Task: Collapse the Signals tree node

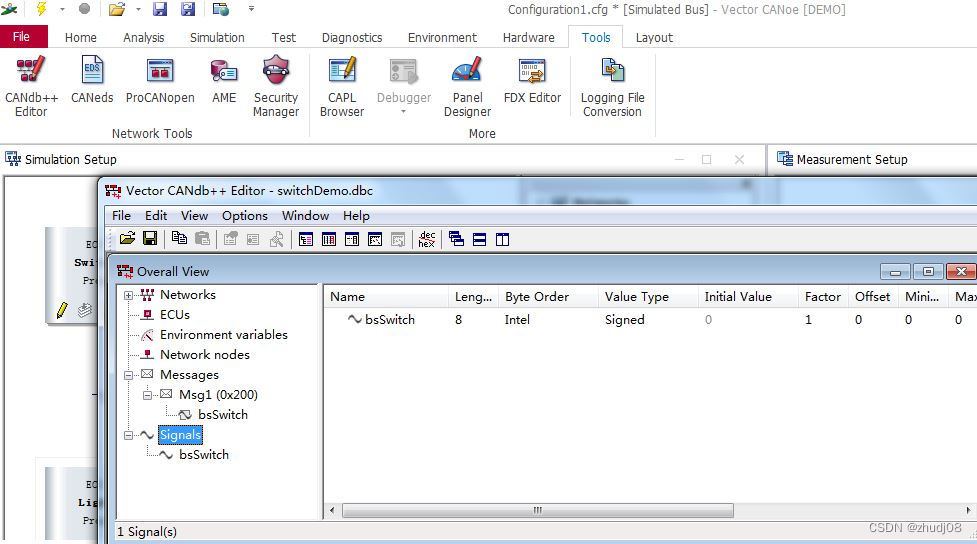Action: coord(128,435)
